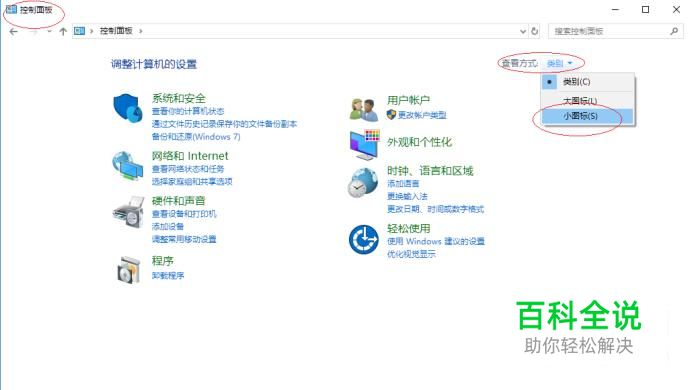Click Control Panel icon in address bar
The width and height of the screenshot is (692, 390).
pos(79,31)
